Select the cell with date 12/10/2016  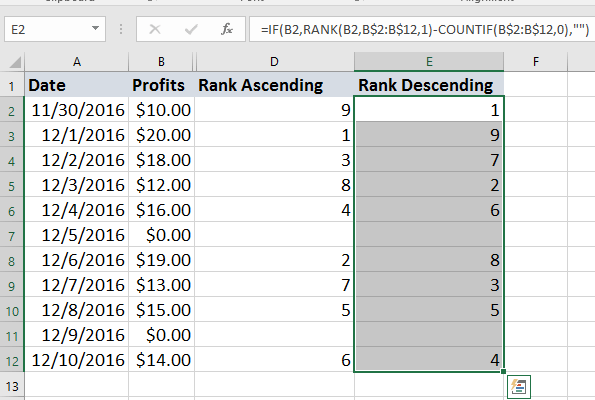pyautogui.click(x=77, y=360)
